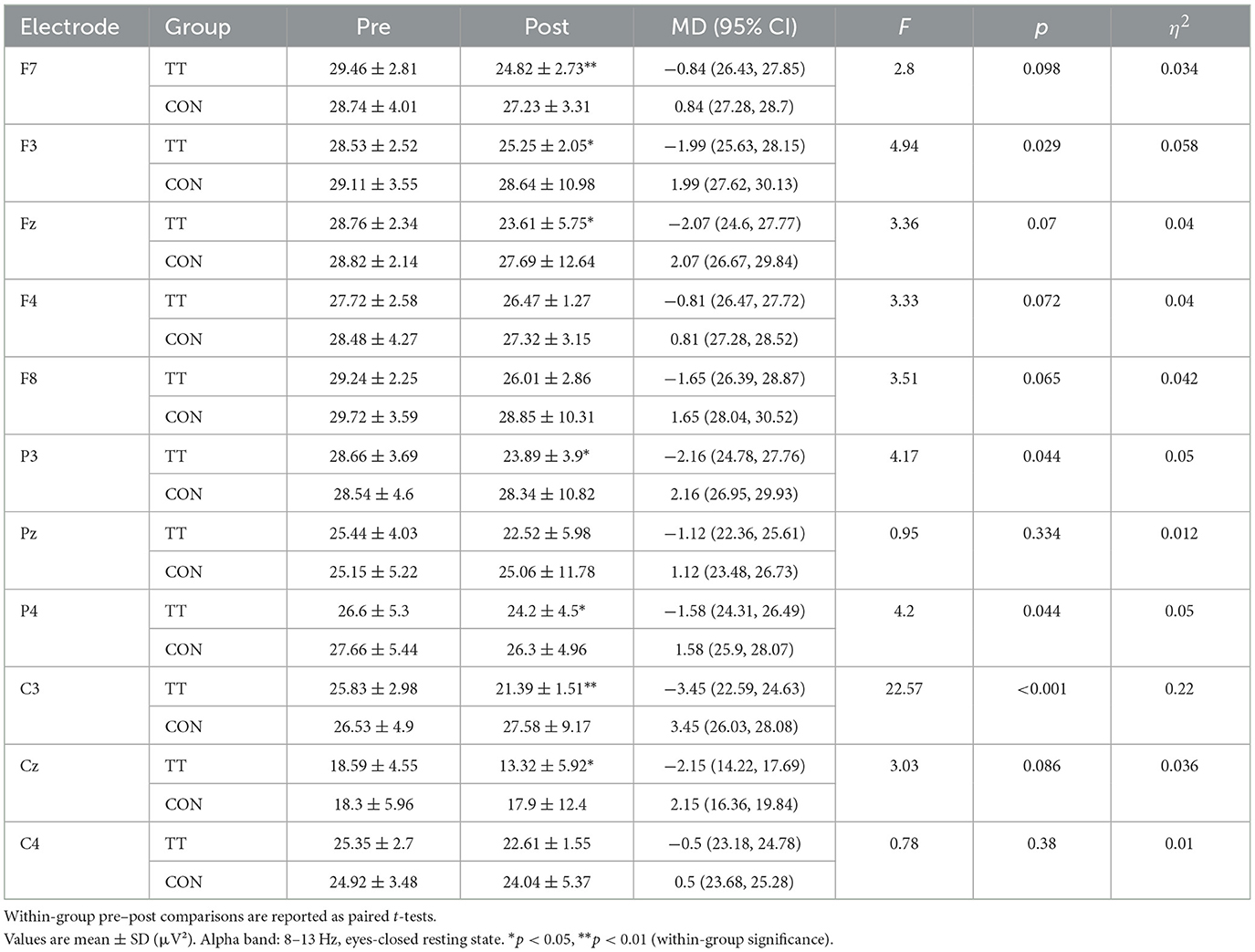1255x952 pixels.
Task: Select the Pre column header
Action: point(373,27)
